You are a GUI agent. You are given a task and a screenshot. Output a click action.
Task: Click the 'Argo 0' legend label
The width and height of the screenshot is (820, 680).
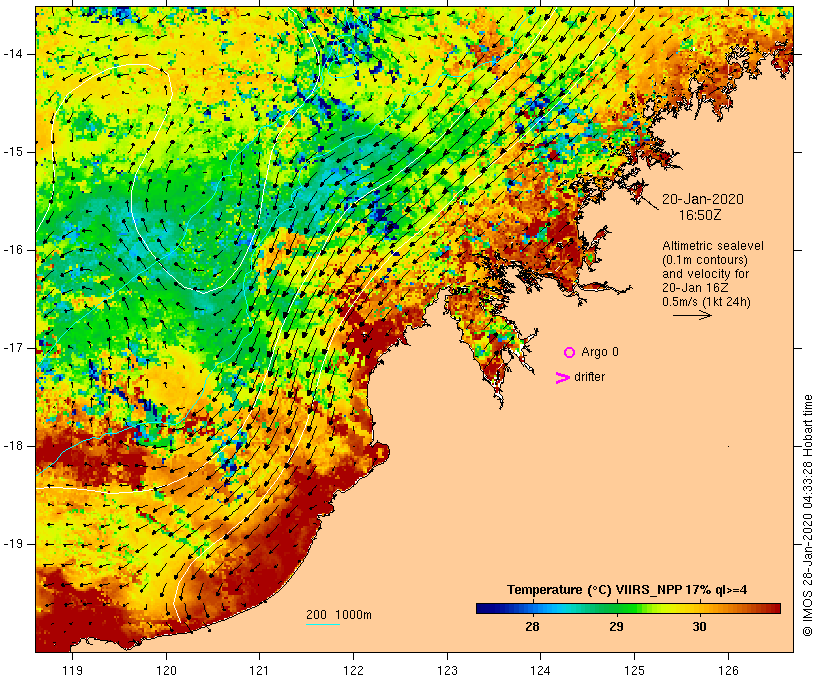pyautogui.click(x=600, y=352)
